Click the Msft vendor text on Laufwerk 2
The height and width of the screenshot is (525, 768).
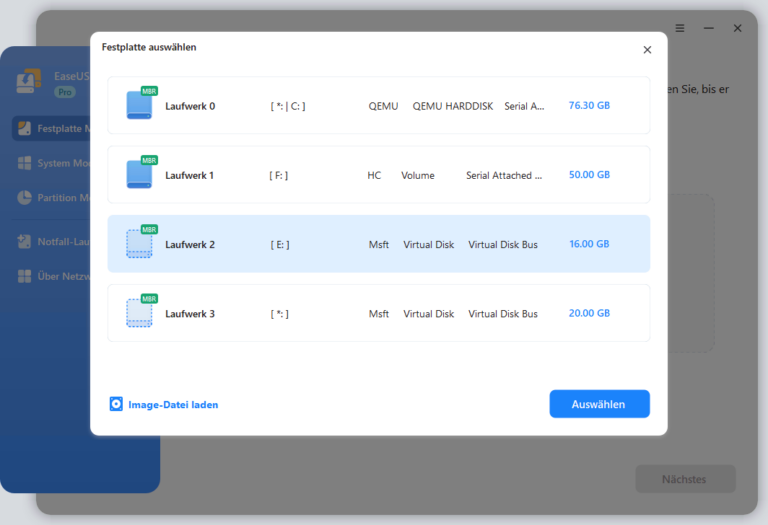[379, 244]
